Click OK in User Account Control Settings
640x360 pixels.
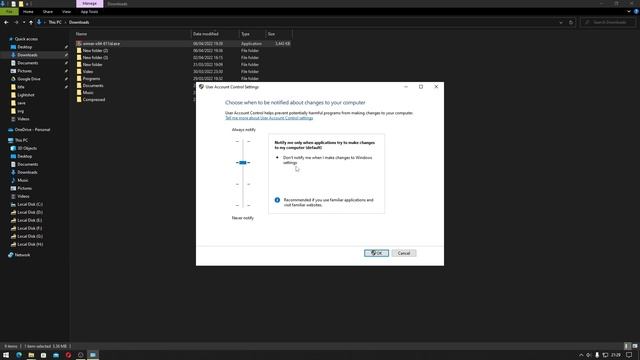point(376,253)
